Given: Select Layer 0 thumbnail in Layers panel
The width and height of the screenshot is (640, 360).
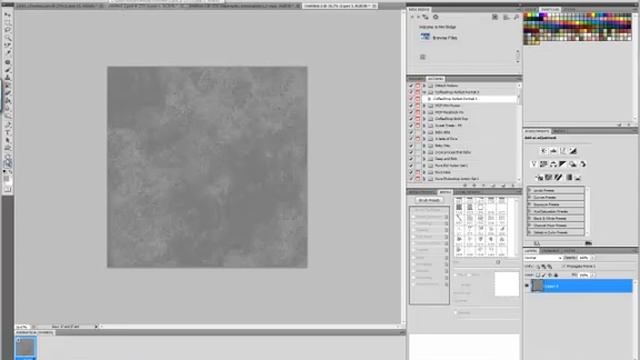Looking at the screenshot, I should click(x=537, y=286).
